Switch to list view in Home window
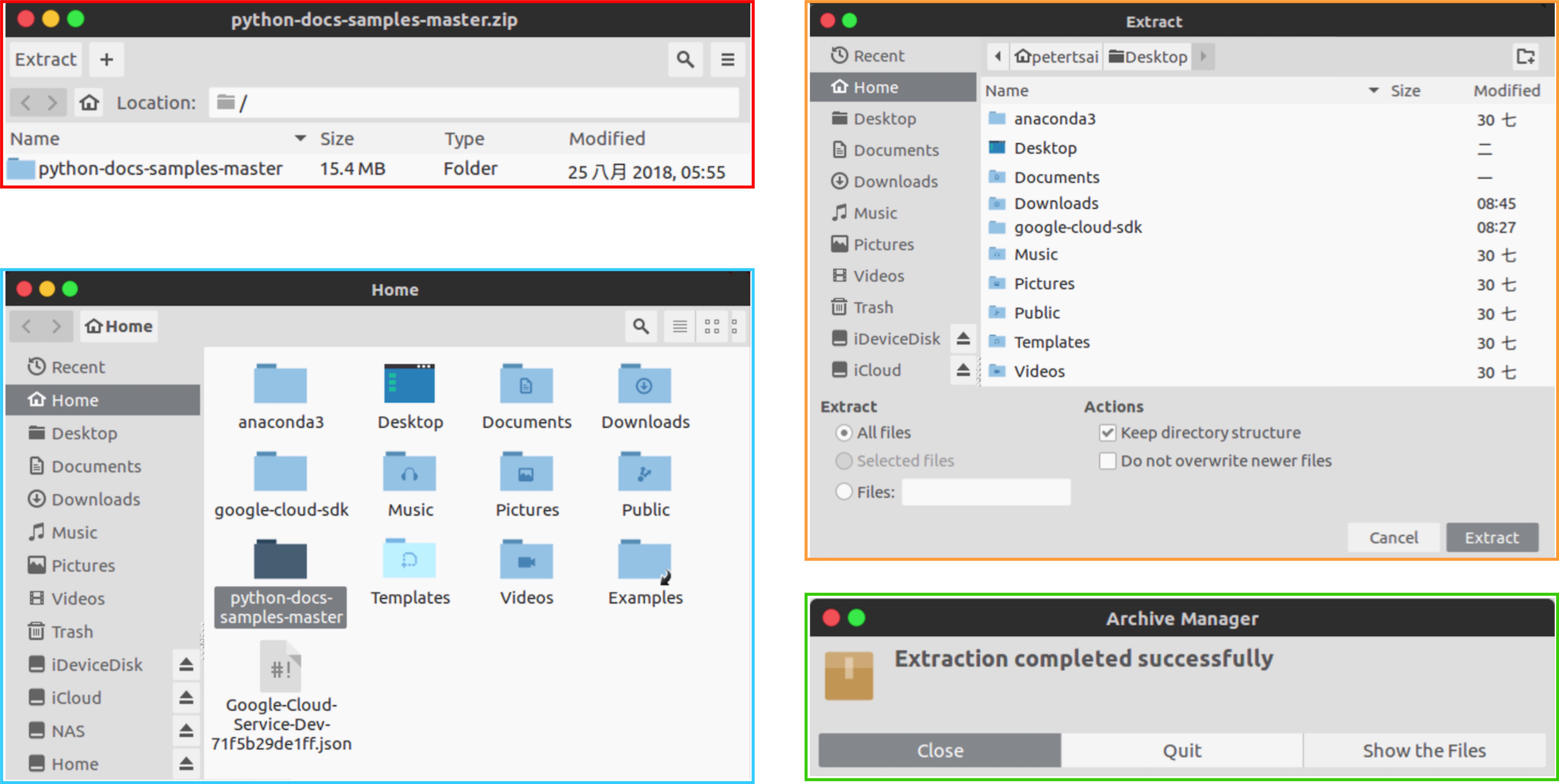The image size is (1559, 784). (680, 327)
